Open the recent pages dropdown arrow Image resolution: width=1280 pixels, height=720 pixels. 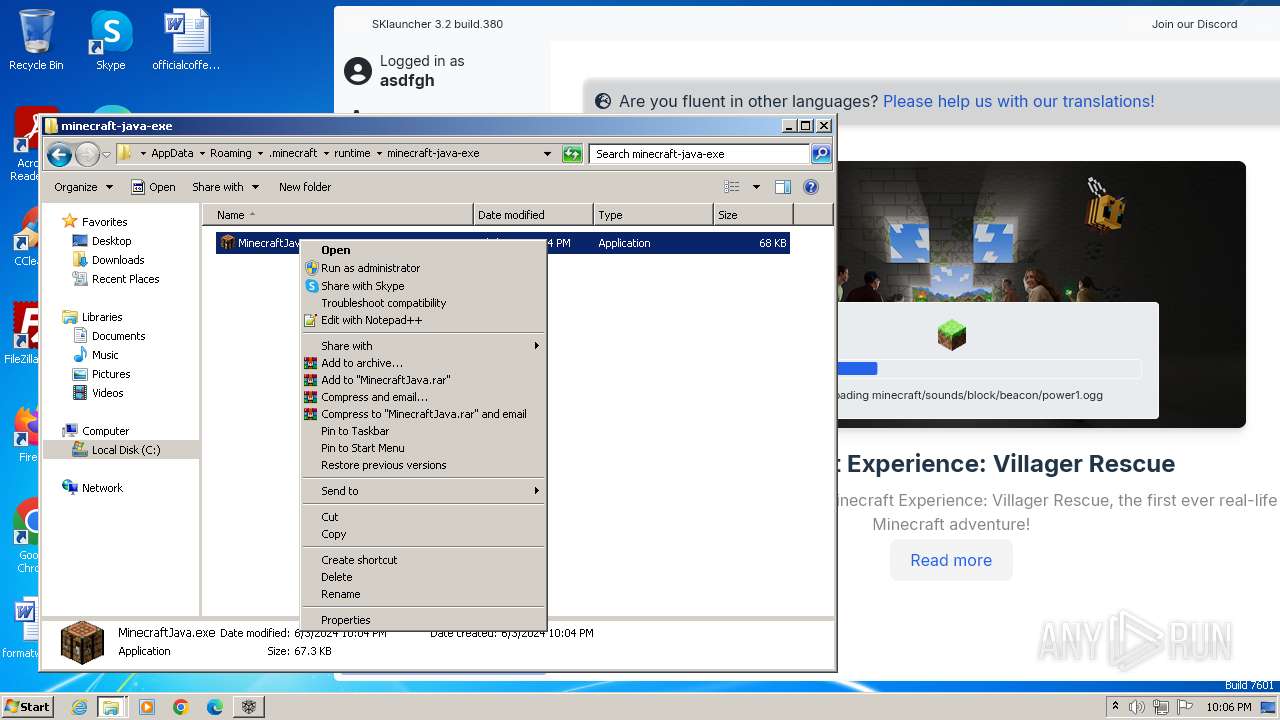tap(106, 155)
